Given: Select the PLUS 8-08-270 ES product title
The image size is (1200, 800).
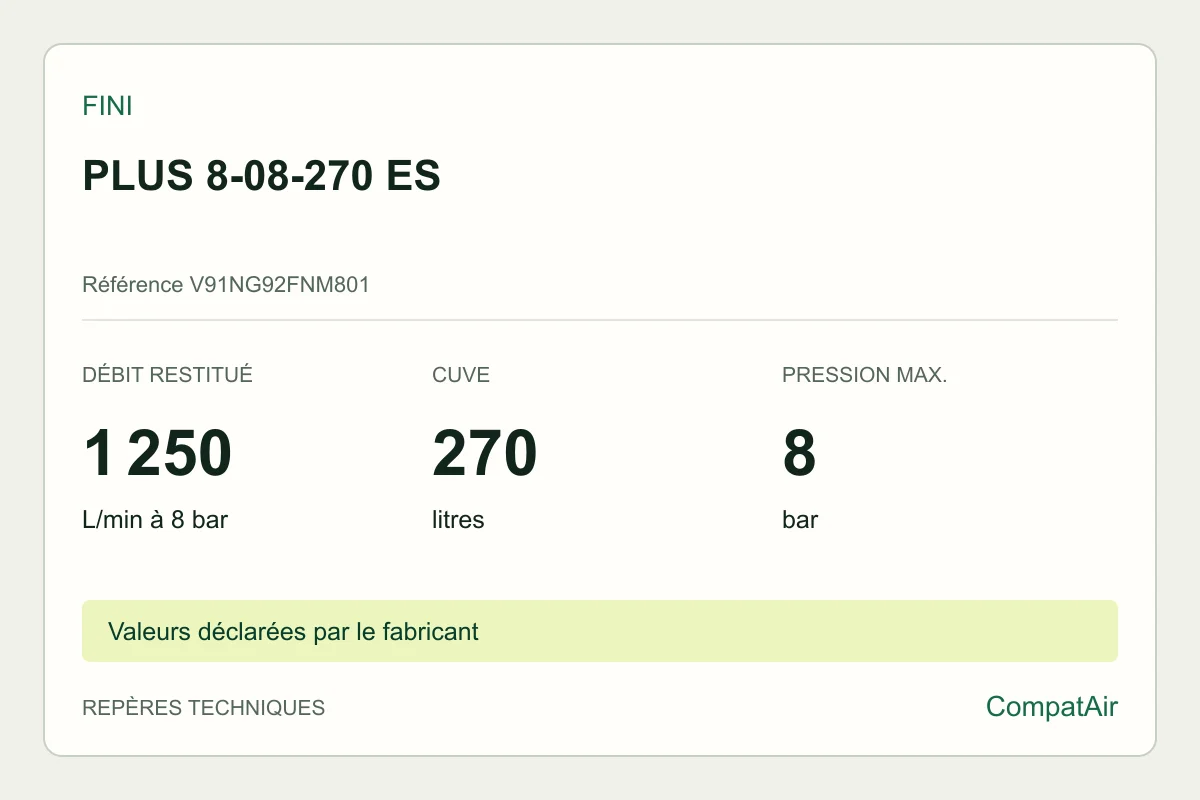Looking at the screenshot, I should pyautogui.click(x=261, y=176).
